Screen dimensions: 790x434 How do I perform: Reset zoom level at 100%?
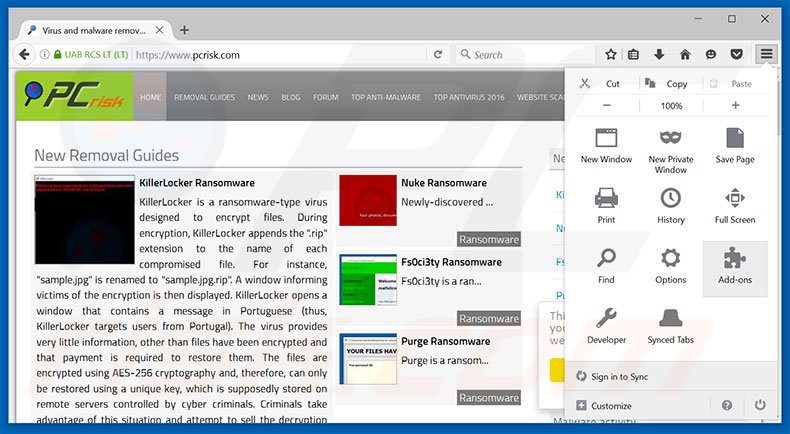tap(671, 106)
